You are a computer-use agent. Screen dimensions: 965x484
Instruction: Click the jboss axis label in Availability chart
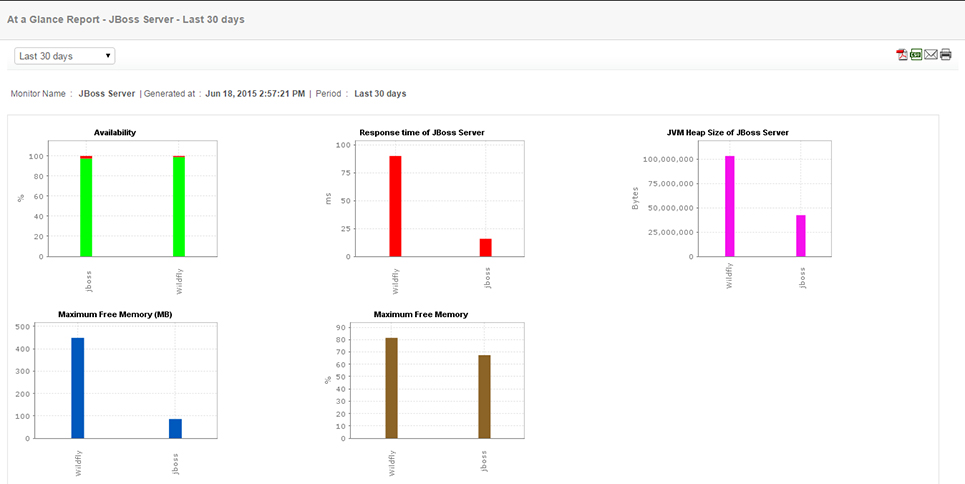(87, 280)
